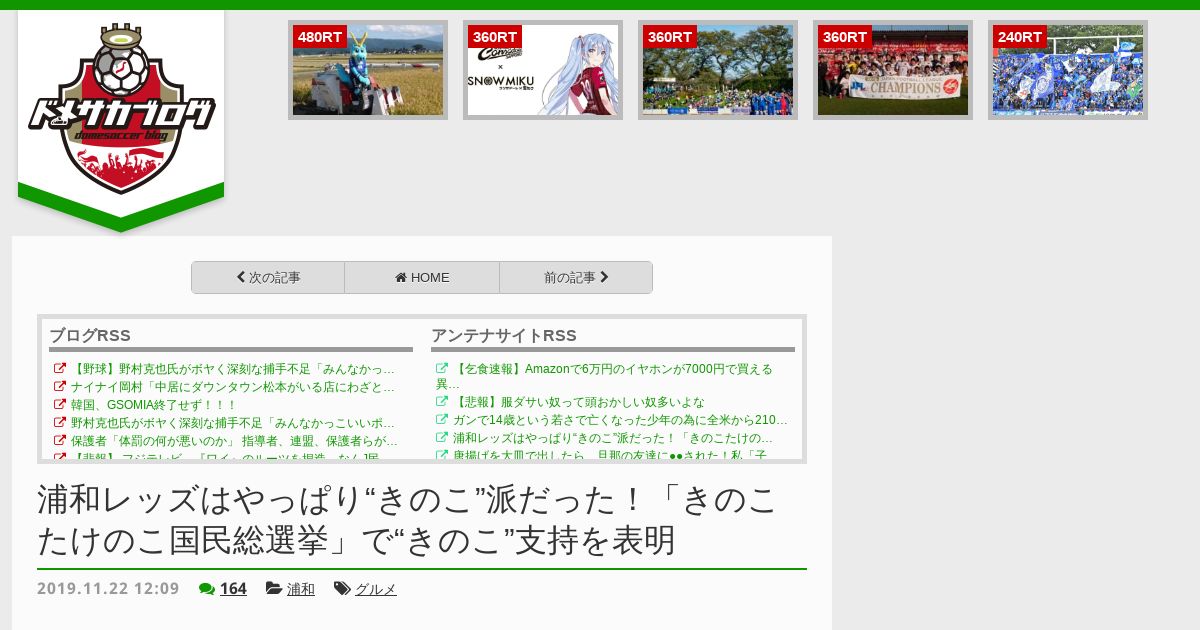The height and width of the screenshot is (630, 1200).
Task: Open the 360RT Snow Miku thumbnail
Action: [x=543, y=70]
